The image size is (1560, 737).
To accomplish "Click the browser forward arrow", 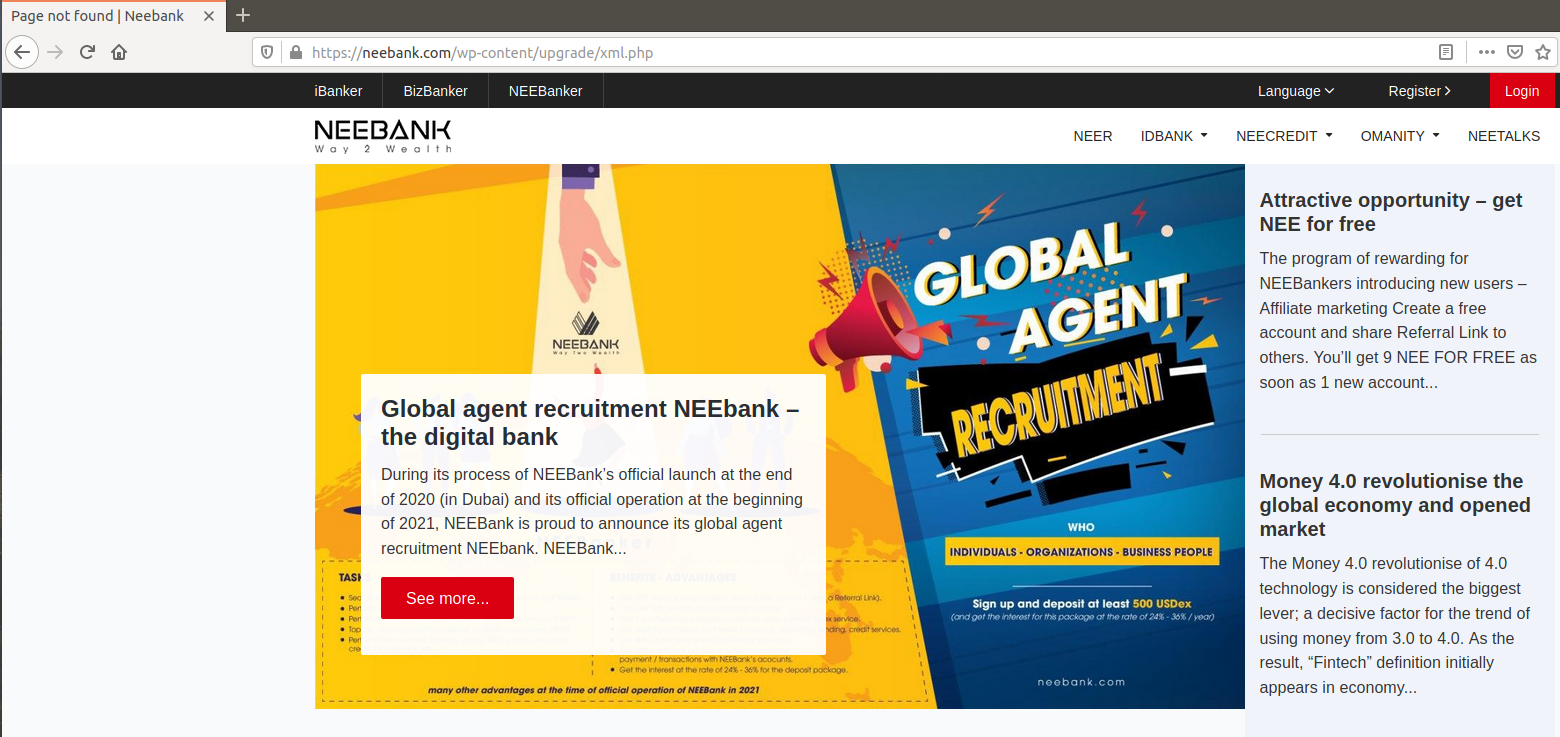I will click(x=55, y=52).
